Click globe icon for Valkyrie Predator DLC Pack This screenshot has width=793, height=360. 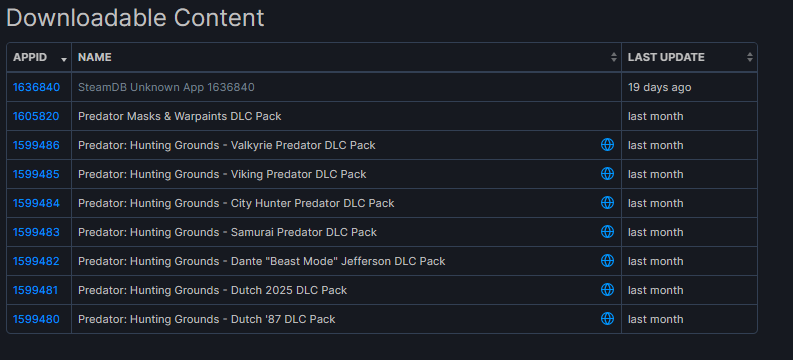point(607,145)
